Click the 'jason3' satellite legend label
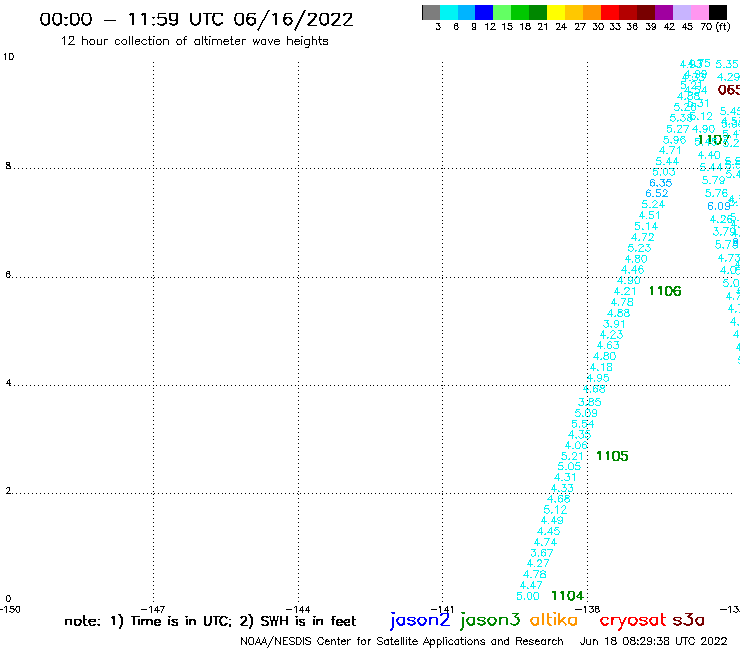This screenshot has width=740, height=650. click(490, 620)
